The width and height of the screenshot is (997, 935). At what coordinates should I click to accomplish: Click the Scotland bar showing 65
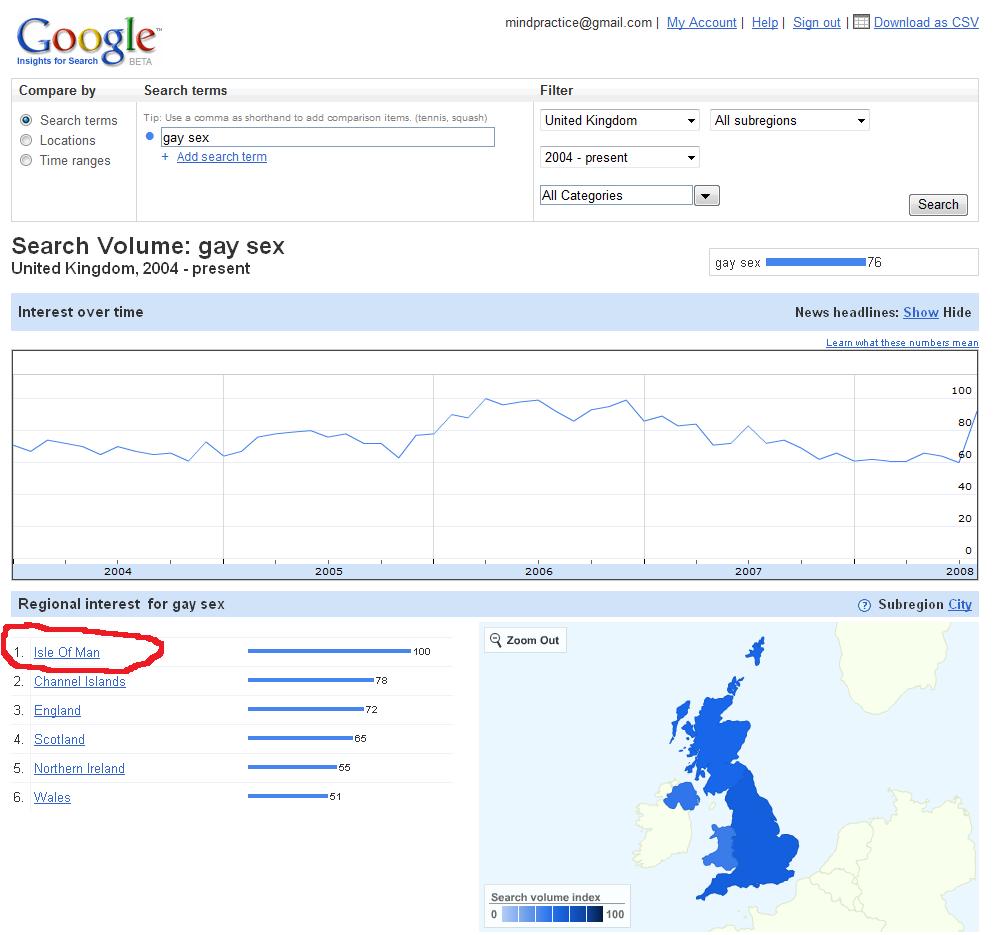(x=300, y=738)
